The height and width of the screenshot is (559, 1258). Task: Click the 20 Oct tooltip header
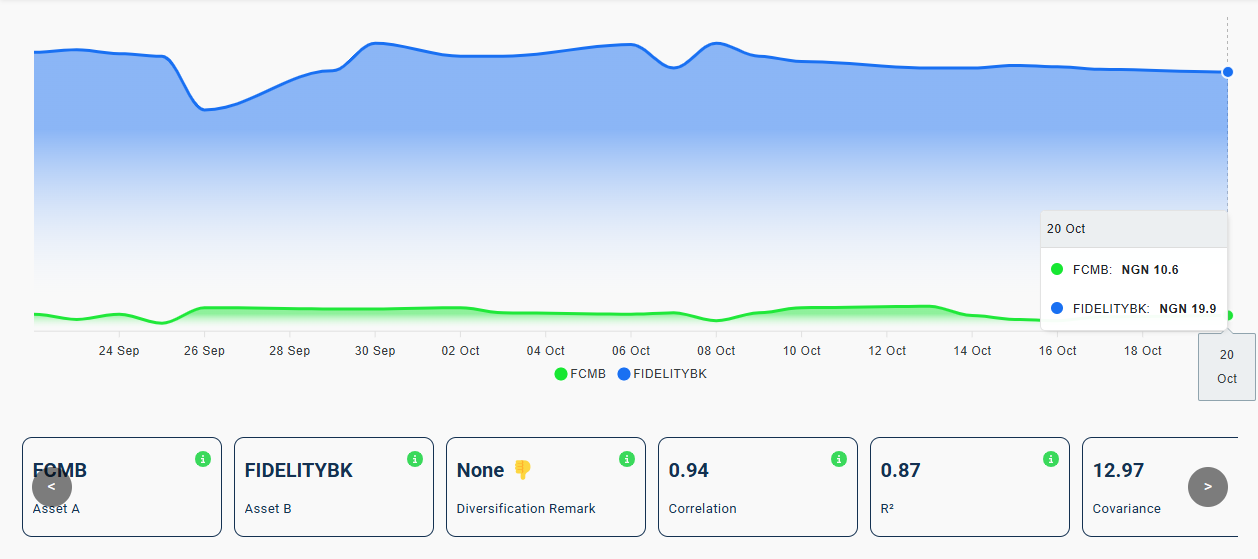1133,229
